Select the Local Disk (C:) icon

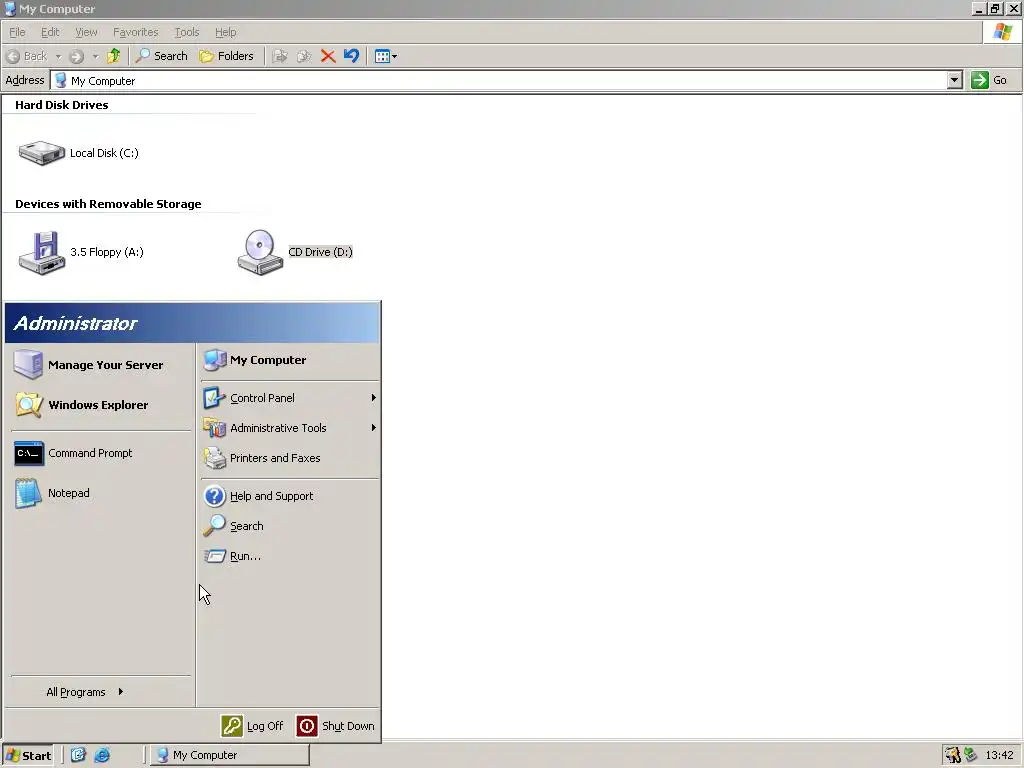pyautogui.click(x=41, y=153)
